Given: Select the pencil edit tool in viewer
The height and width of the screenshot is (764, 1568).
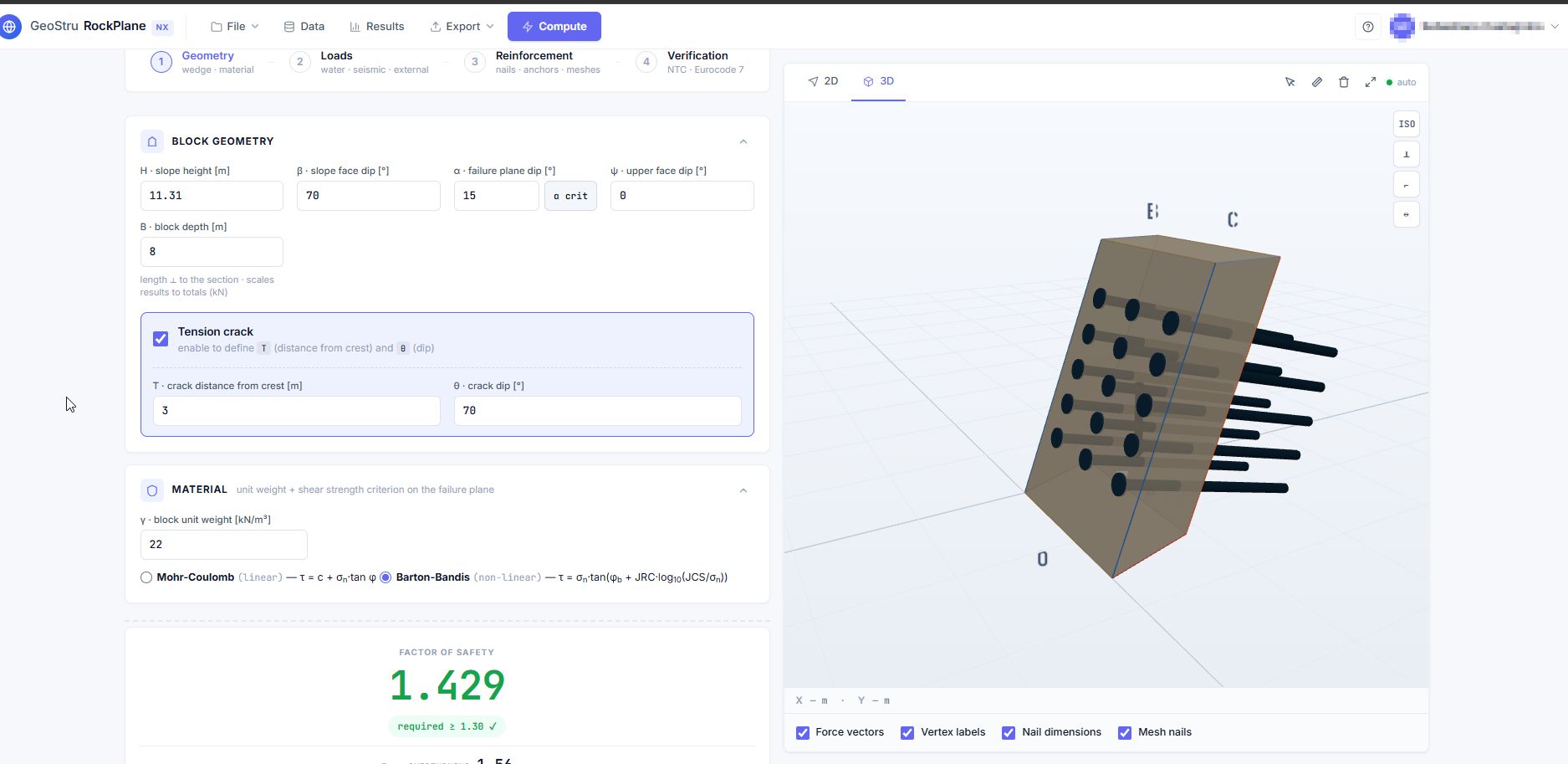Looking at the screenshot, I should click(x=1317, y=82).
